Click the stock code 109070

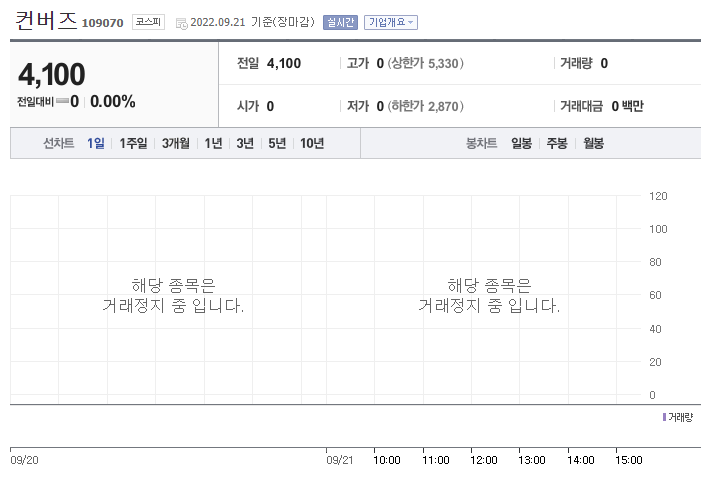coord(102,23)
